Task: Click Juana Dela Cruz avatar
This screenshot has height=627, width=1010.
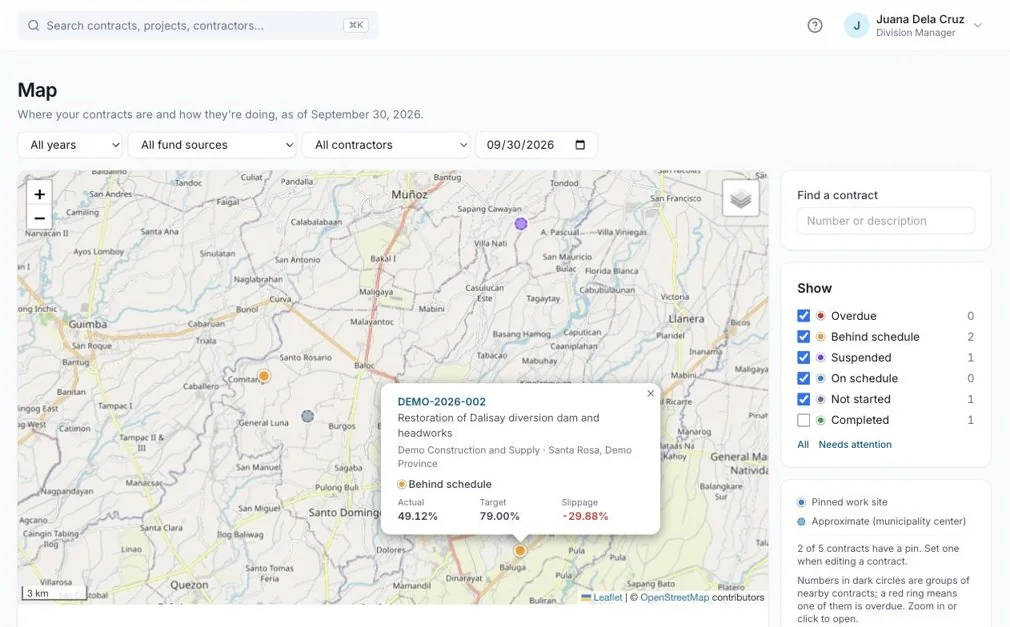Action: tap(857, 26)
